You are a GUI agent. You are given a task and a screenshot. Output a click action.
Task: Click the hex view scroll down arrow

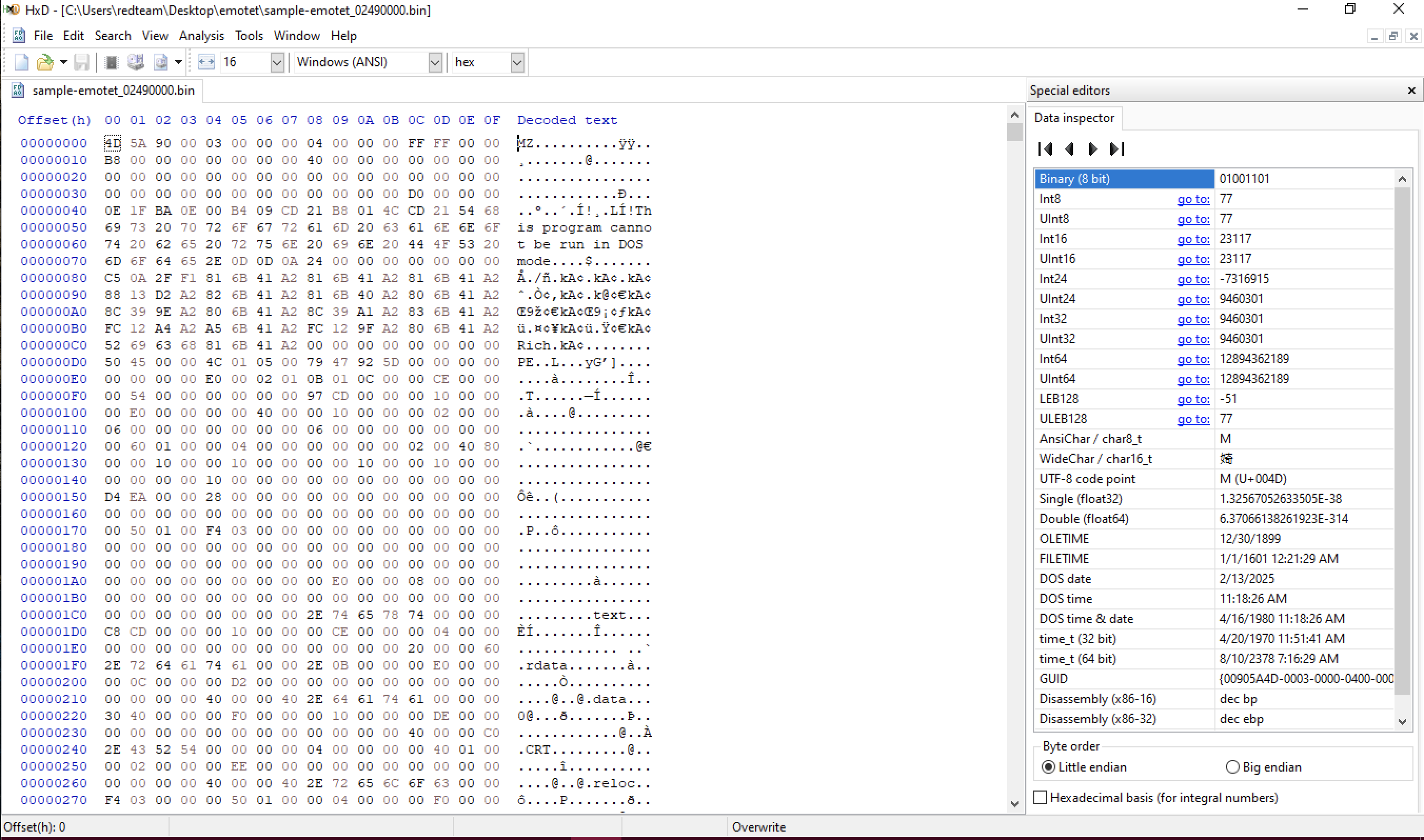click(1015, 804)
